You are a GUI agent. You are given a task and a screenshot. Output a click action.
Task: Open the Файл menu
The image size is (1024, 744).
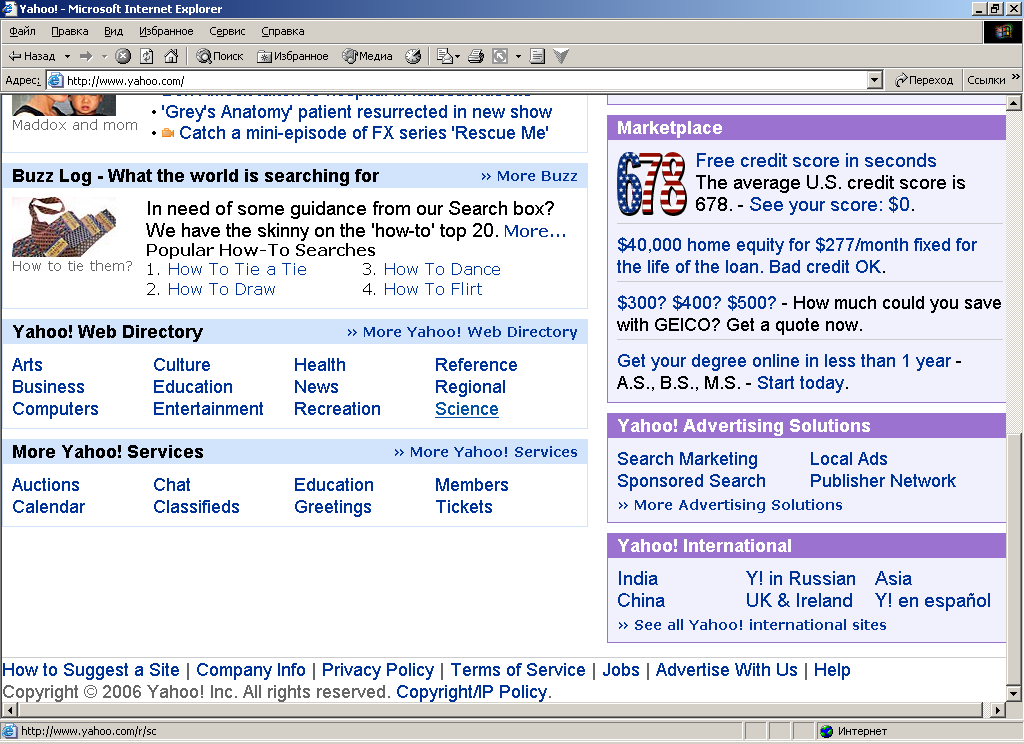click(x=22, y=31)
